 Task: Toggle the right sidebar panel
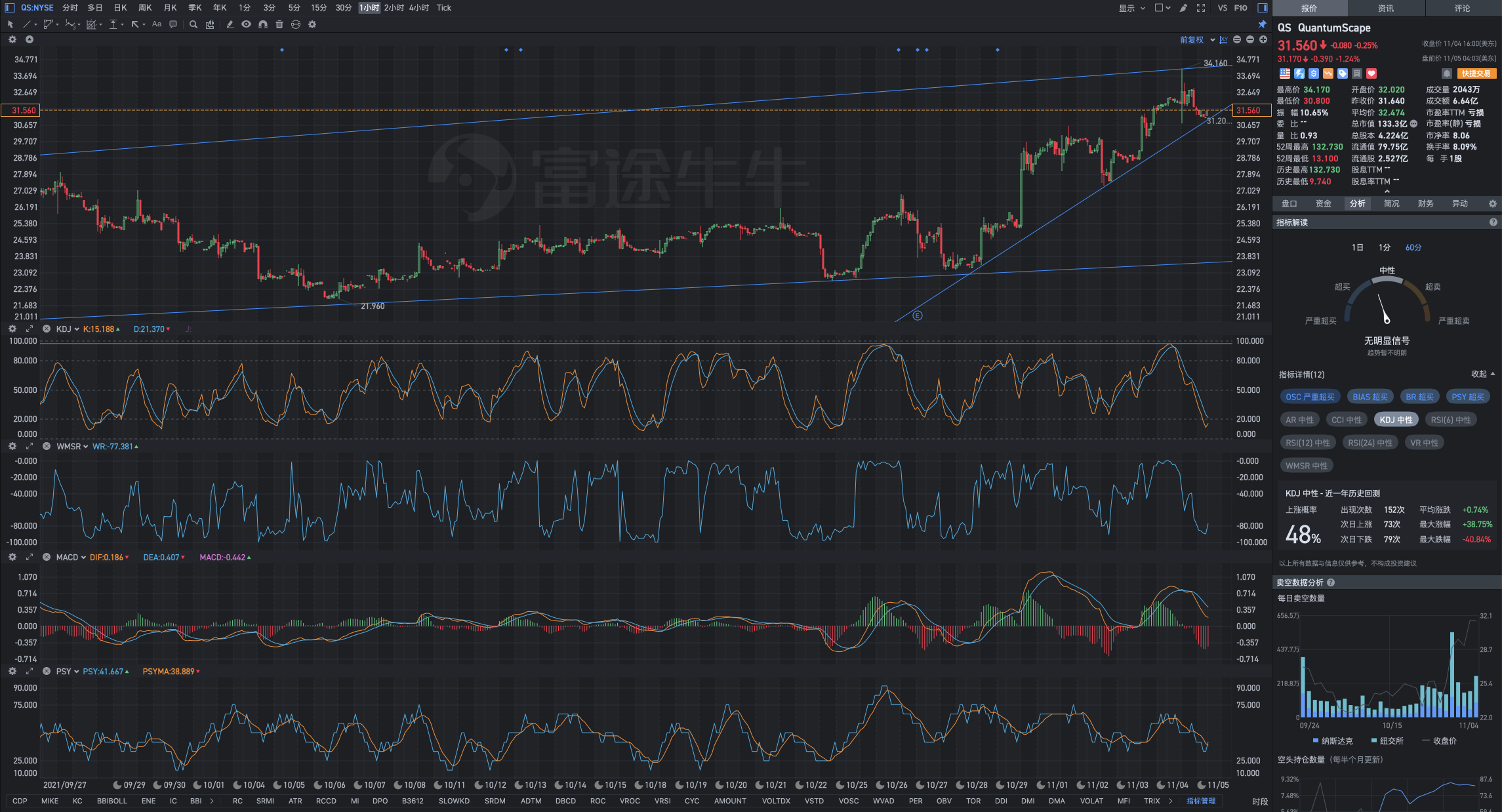coord(1262,8)
